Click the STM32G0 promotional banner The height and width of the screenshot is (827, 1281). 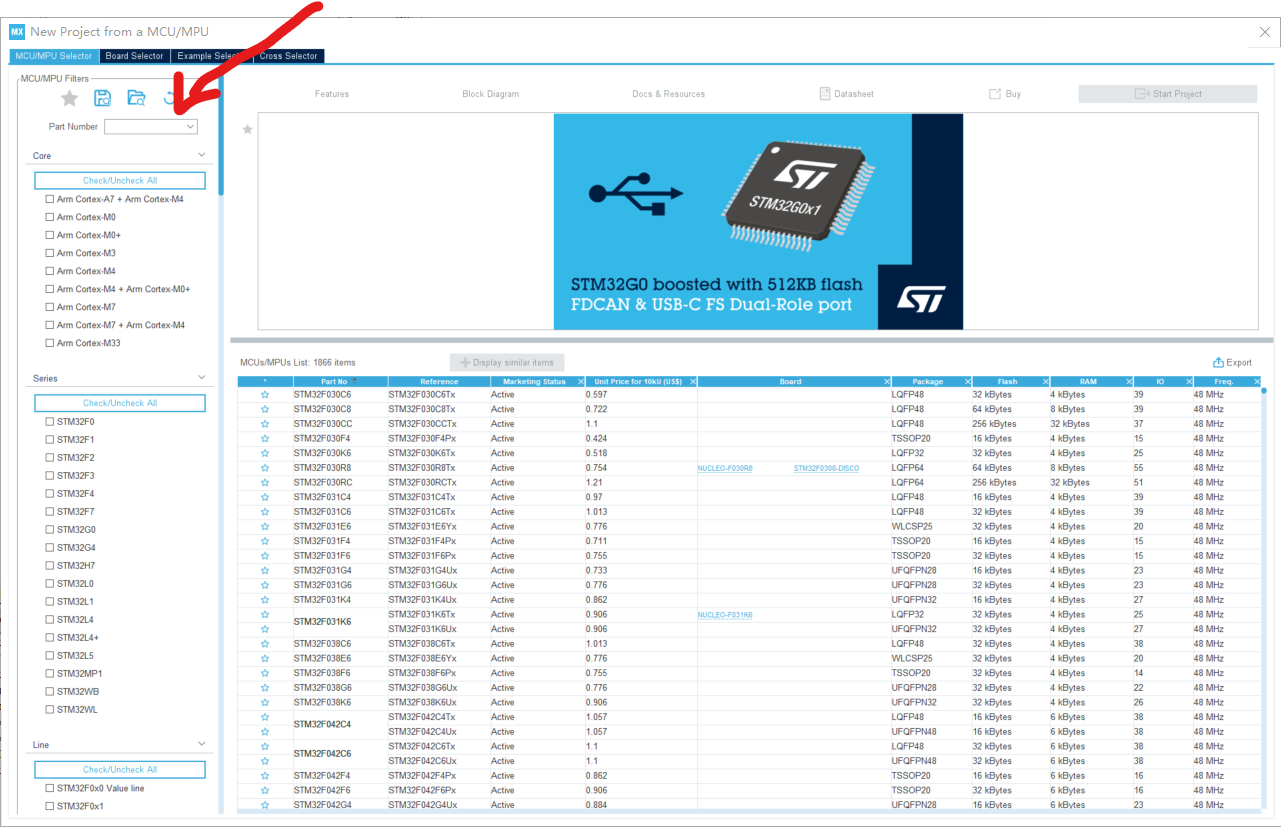[758, 221]
